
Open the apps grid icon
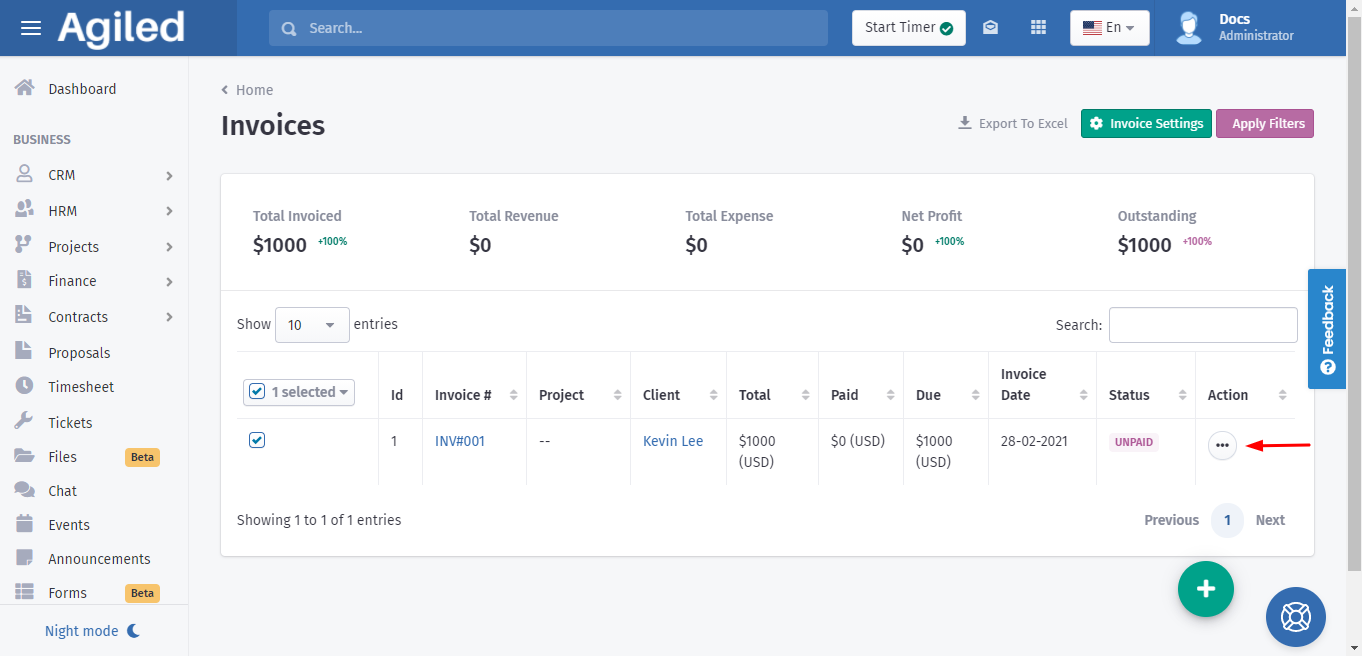[x=1038, y=28]
